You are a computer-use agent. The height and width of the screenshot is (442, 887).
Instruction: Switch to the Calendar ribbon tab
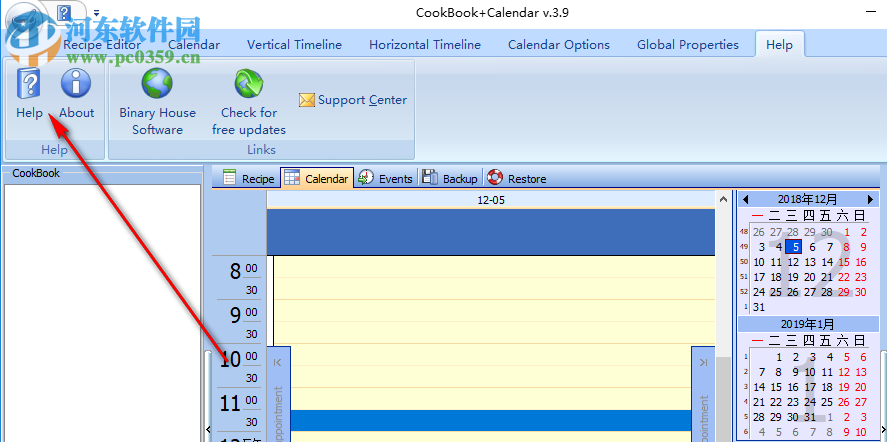pos(194,45)
